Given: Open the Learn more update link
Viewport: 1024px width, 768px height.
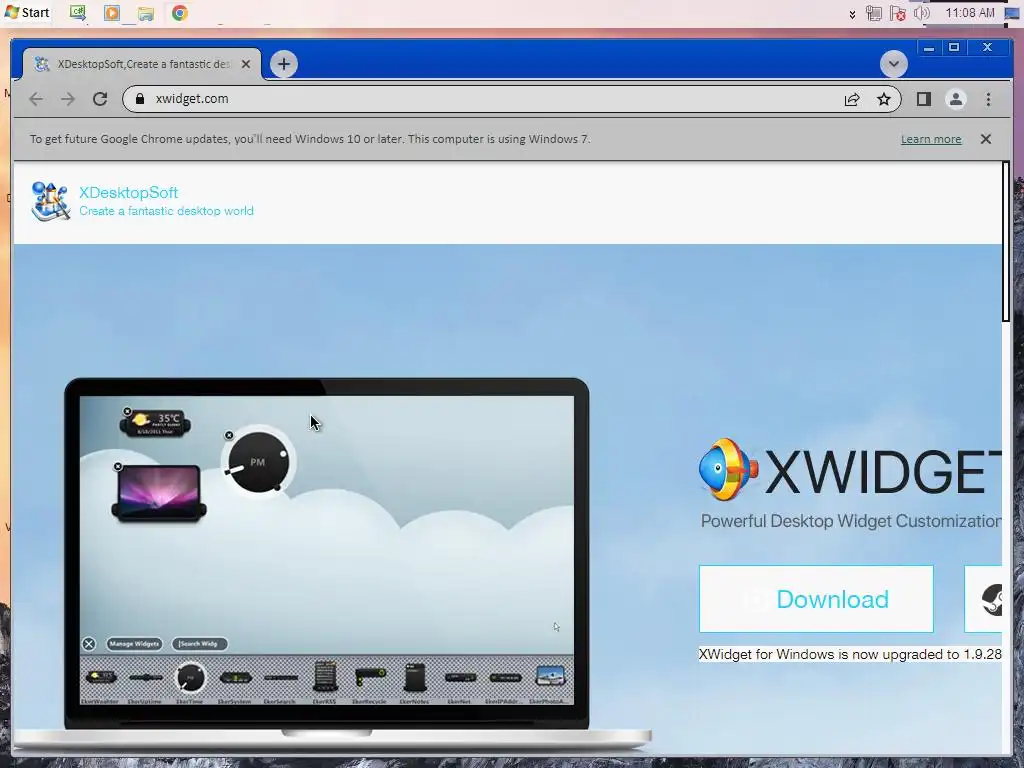Looking at the screenshot, I should [x=931, y=139].
